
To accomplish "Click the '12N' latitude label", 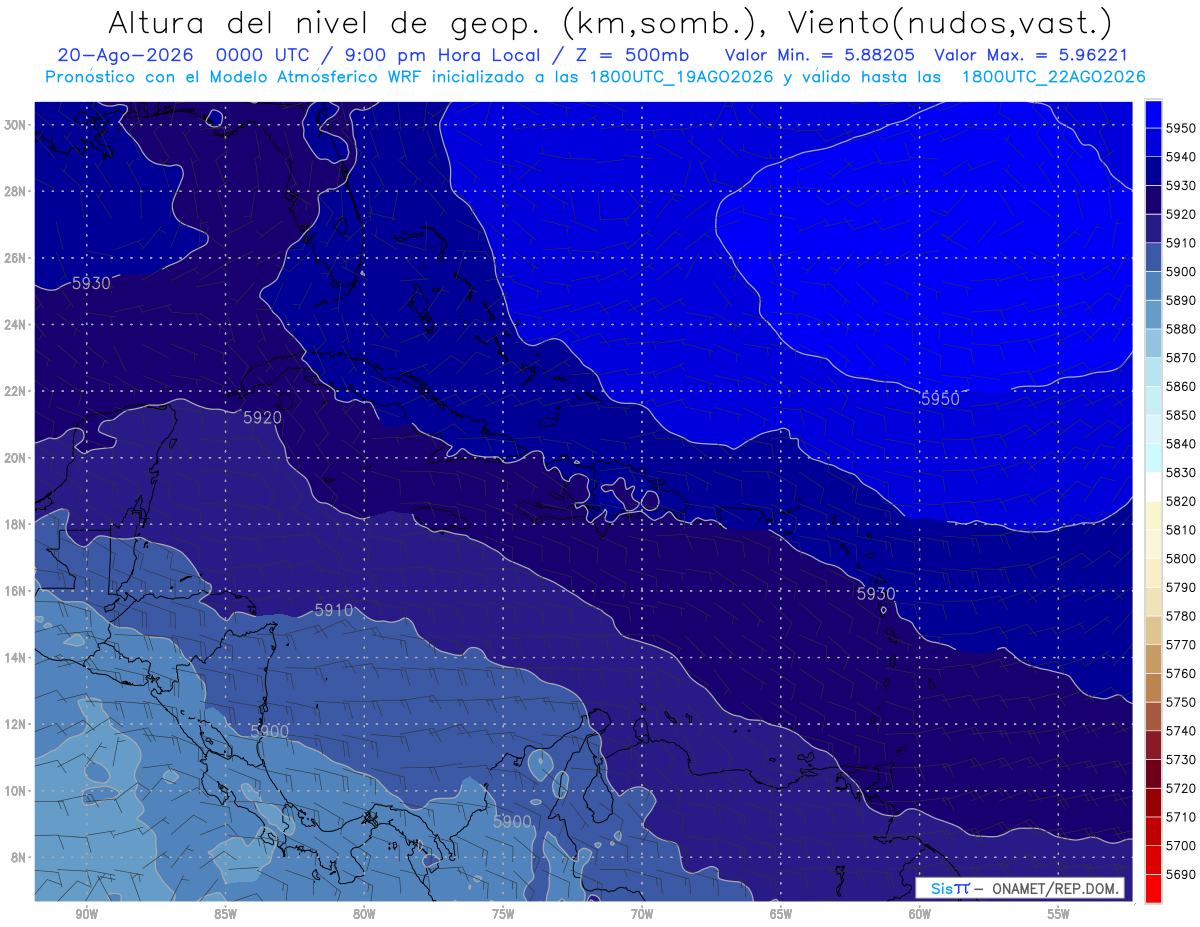I will point(14,723).
